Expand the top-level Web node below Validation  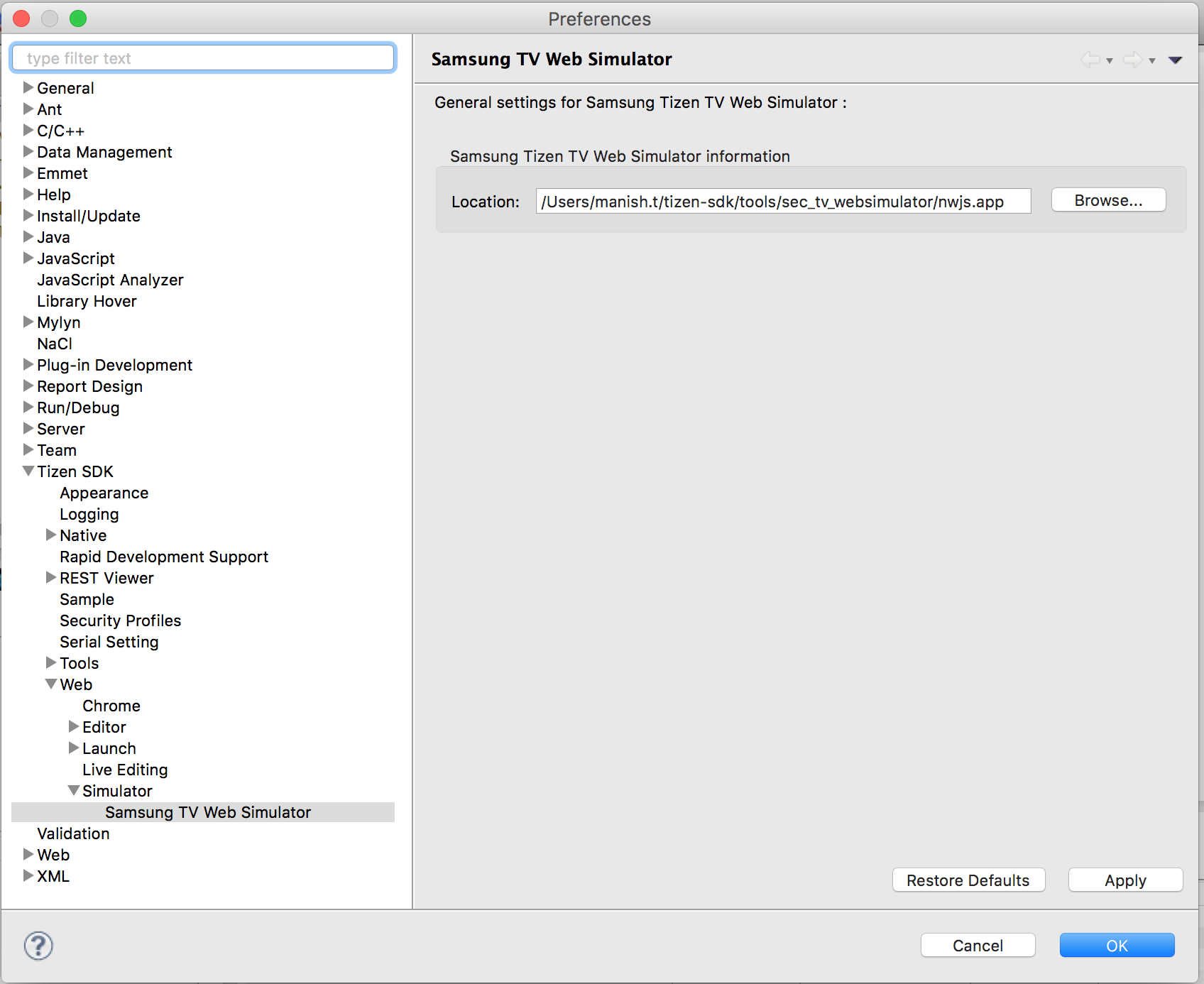(28, 854)
